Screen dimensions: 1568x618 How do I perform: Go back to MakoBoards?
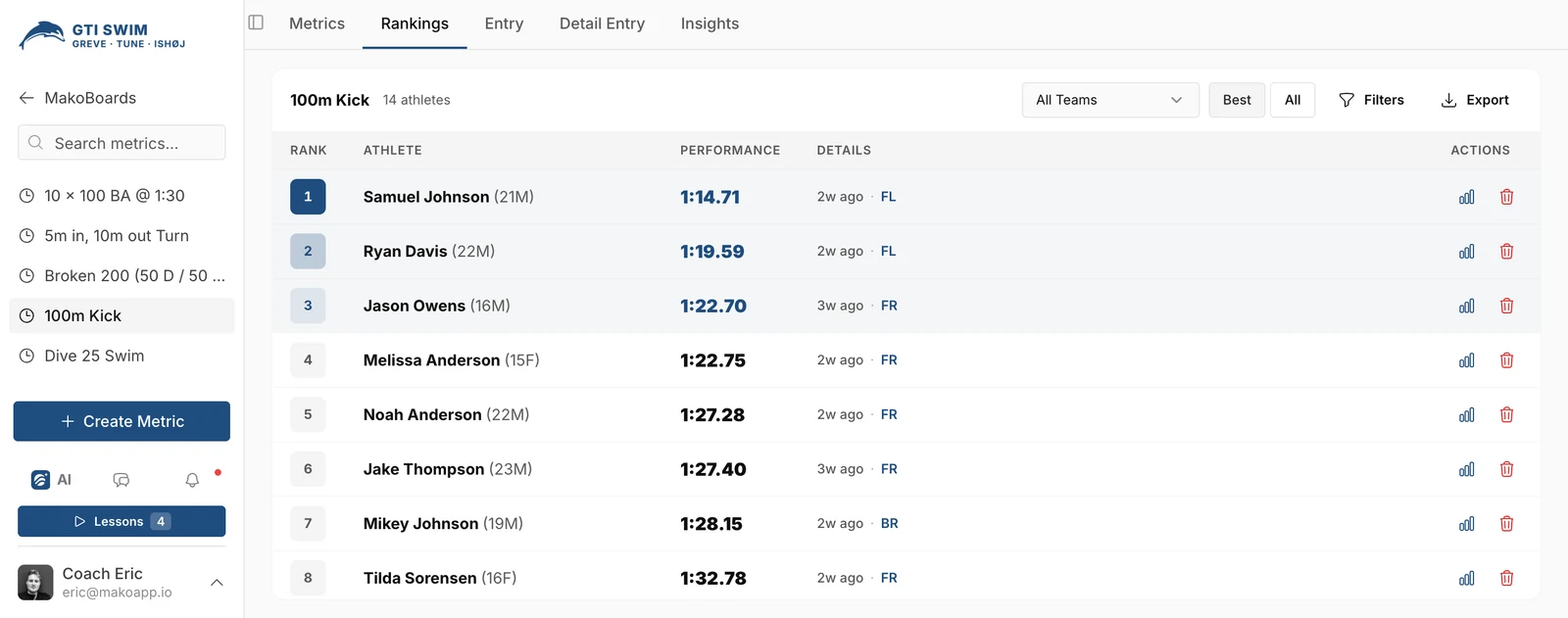77,98
